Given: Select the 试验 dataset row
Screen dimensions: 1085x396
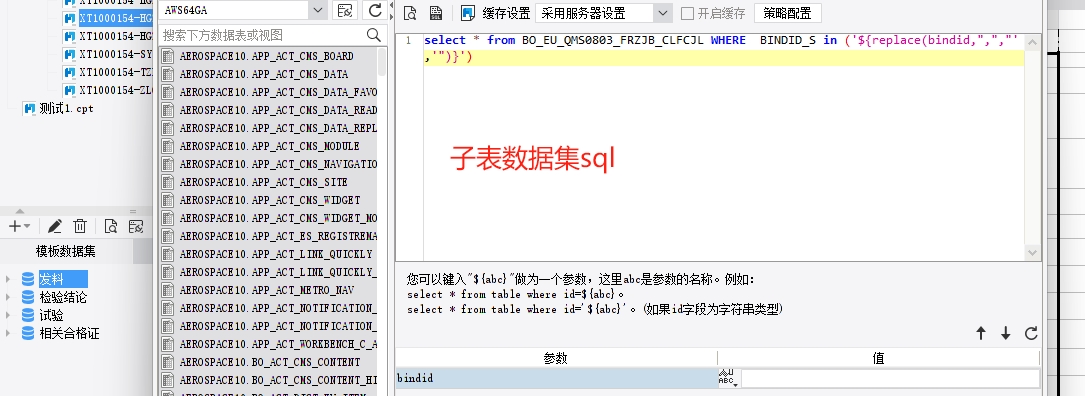Looking at the screenshot, I should click(52, 315).
